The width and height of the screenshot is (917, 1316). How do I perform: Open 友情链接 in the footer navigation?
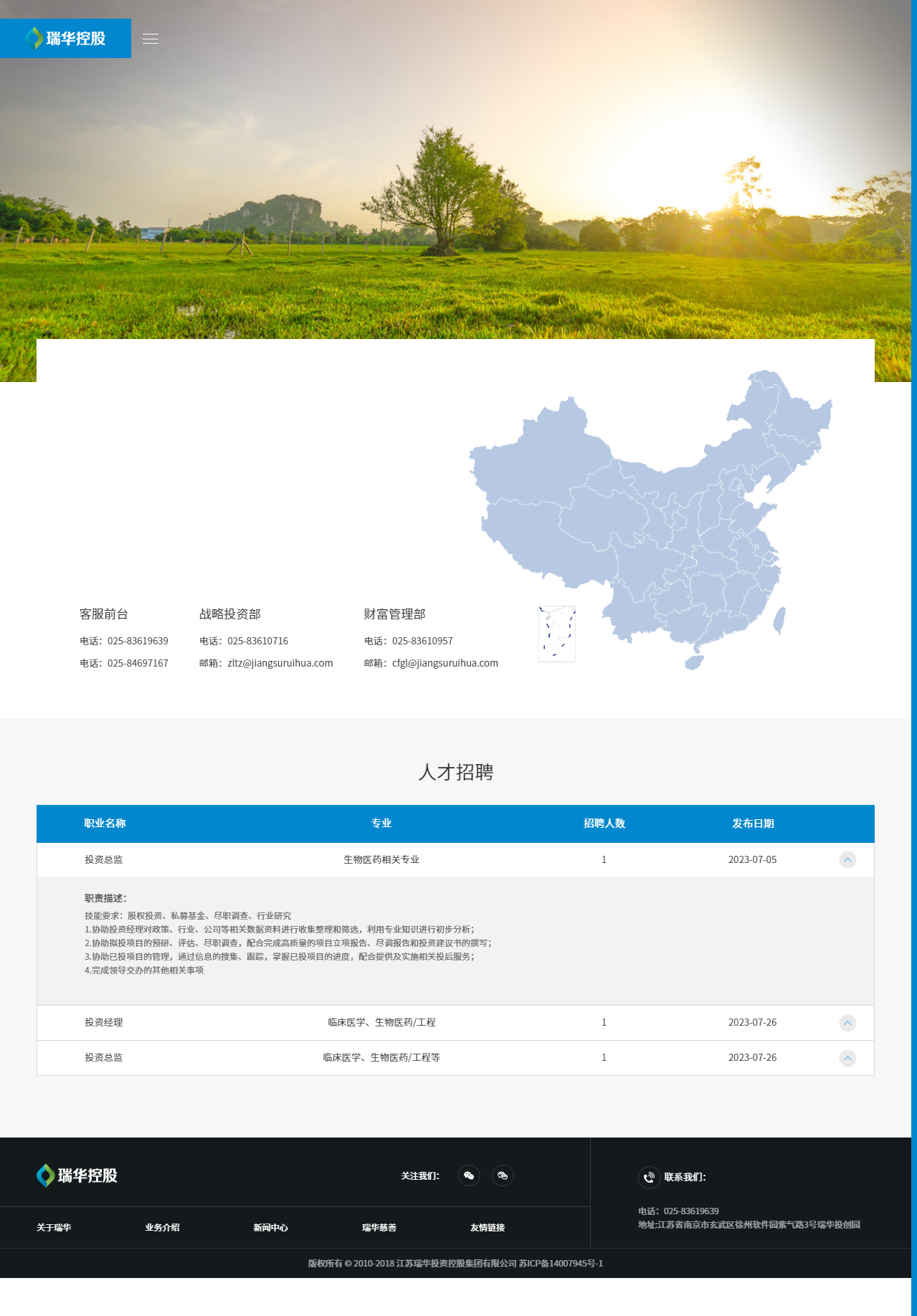point(488,1228)
